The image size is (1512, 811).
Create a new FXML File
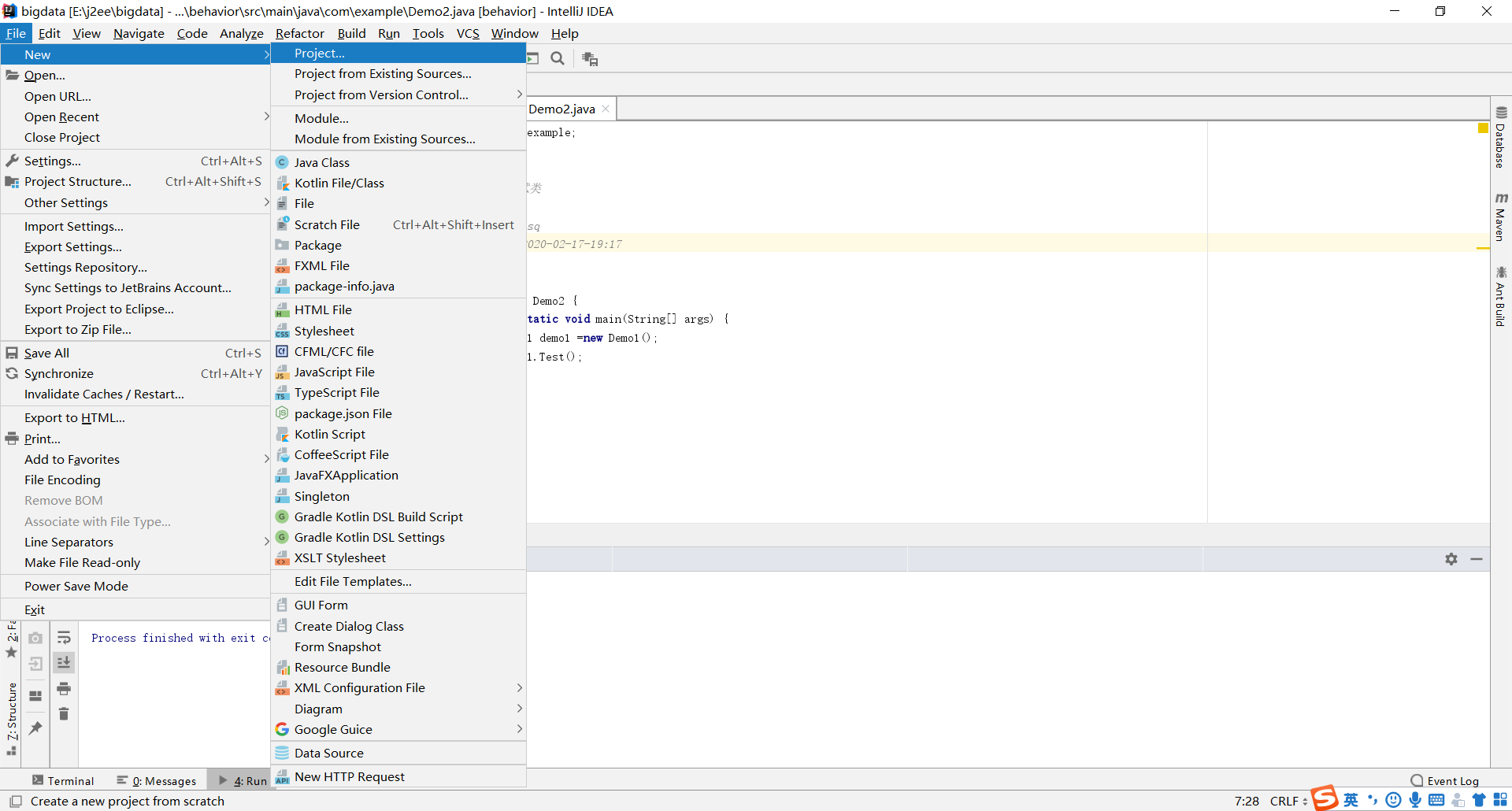click(398, 265)
